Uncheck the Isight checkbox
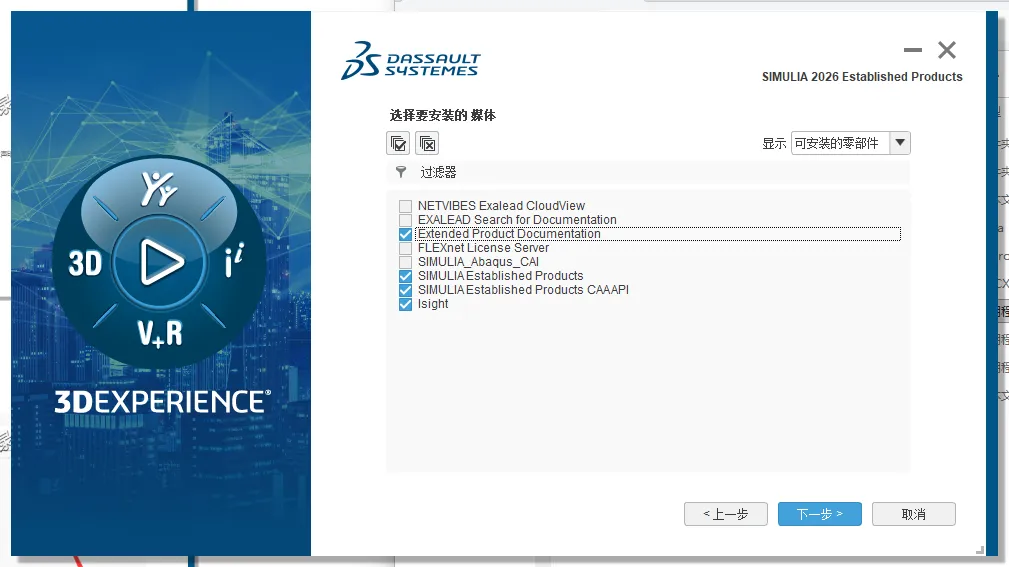The height and width of the screenshot is (567, 1009). (405, 304)
